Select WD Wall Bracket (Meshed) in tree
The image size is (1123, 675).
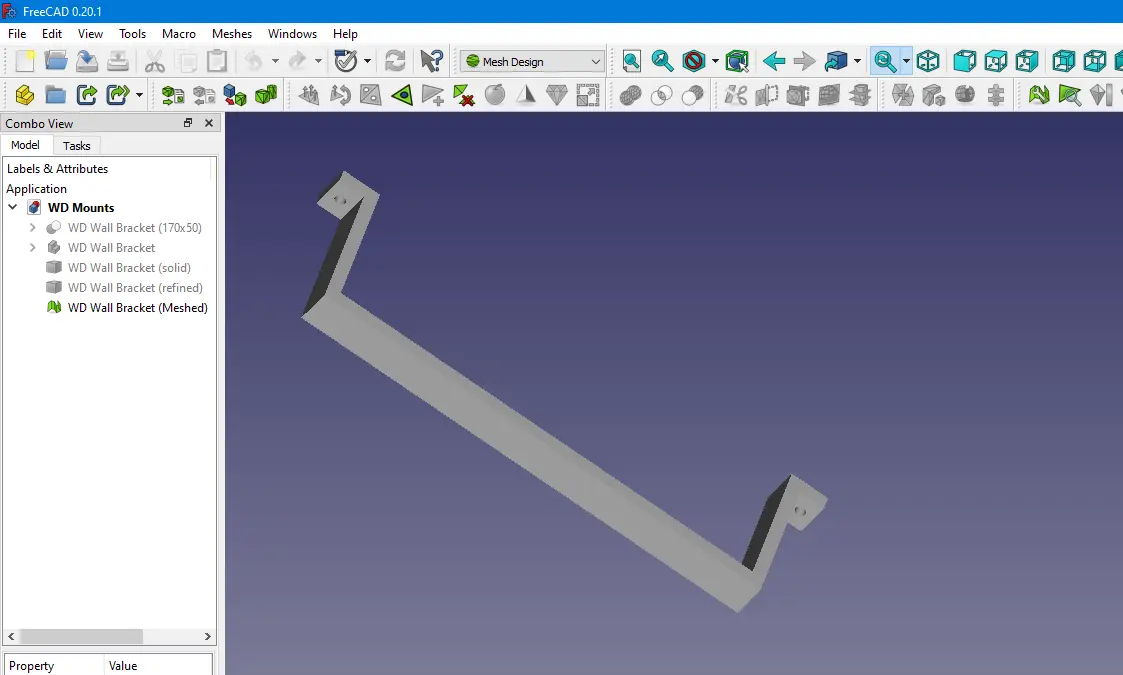tap(138, 307)
